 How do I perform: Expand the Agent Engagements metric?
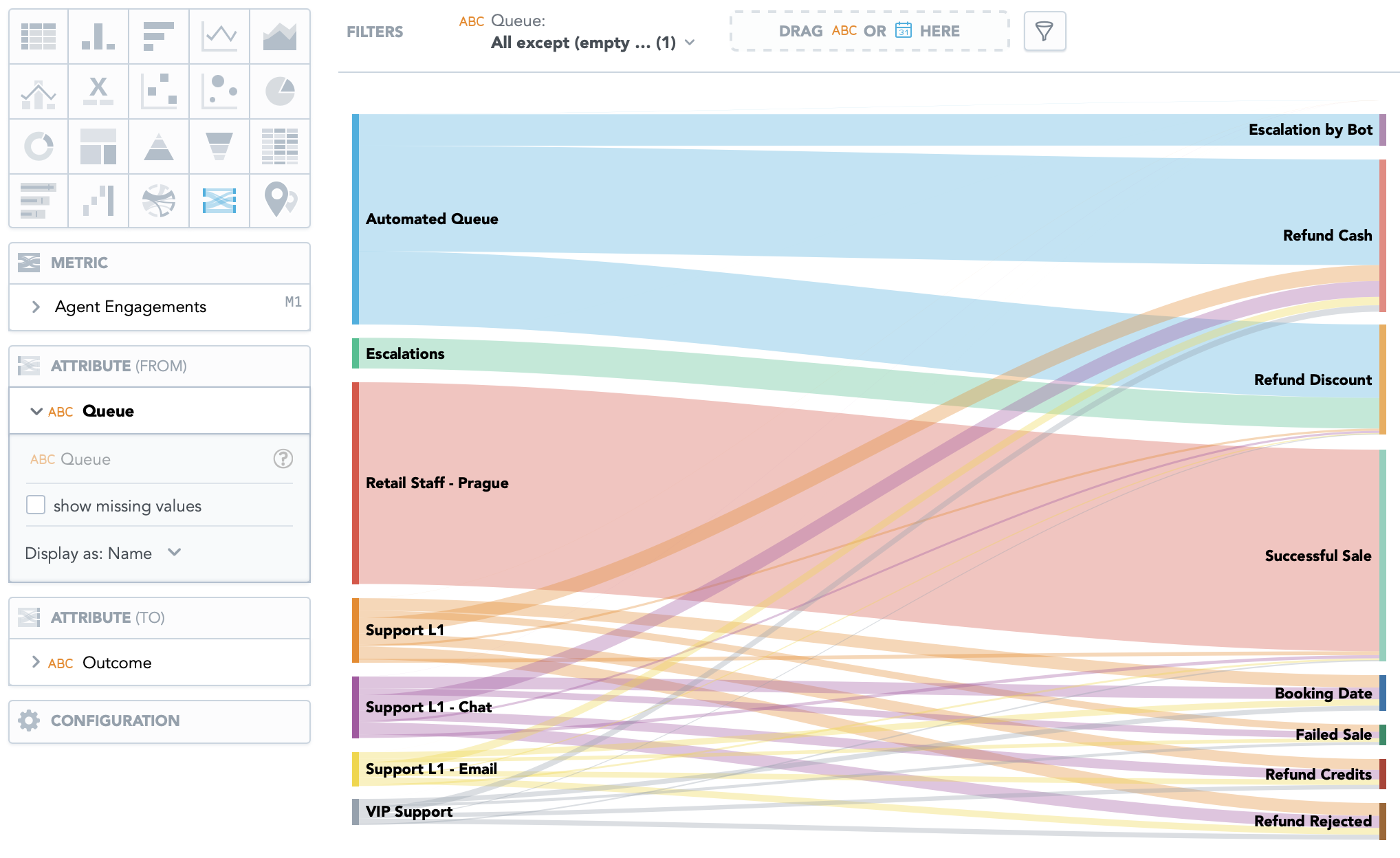pos(34,305)
